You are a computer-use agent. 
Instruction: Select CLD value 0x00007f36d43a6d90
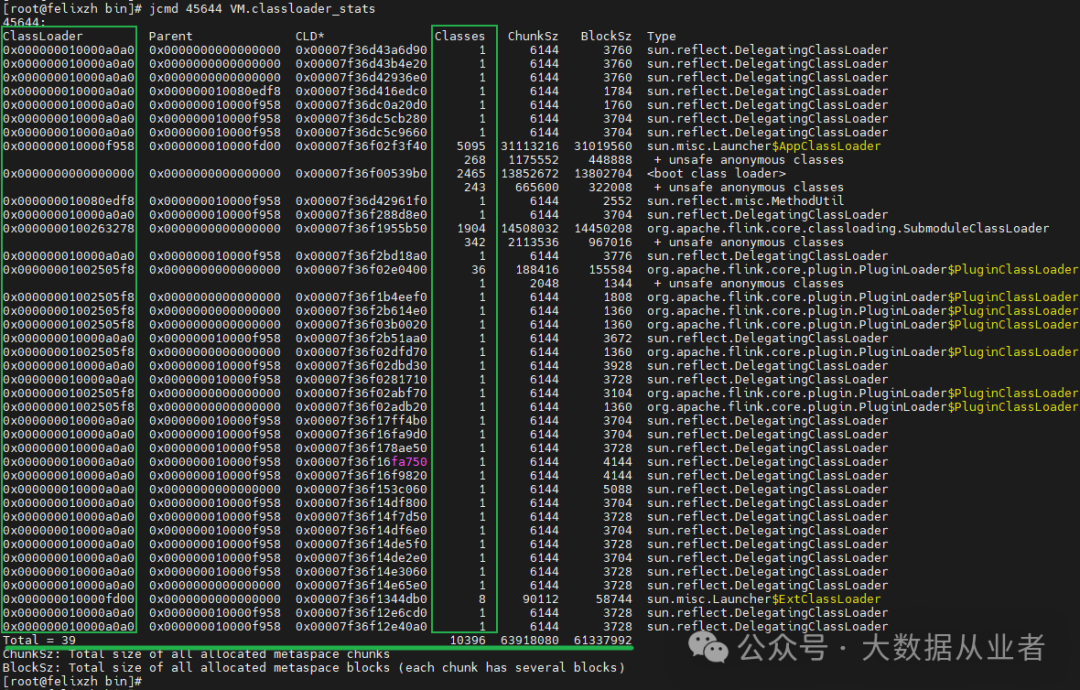[361, 50]
